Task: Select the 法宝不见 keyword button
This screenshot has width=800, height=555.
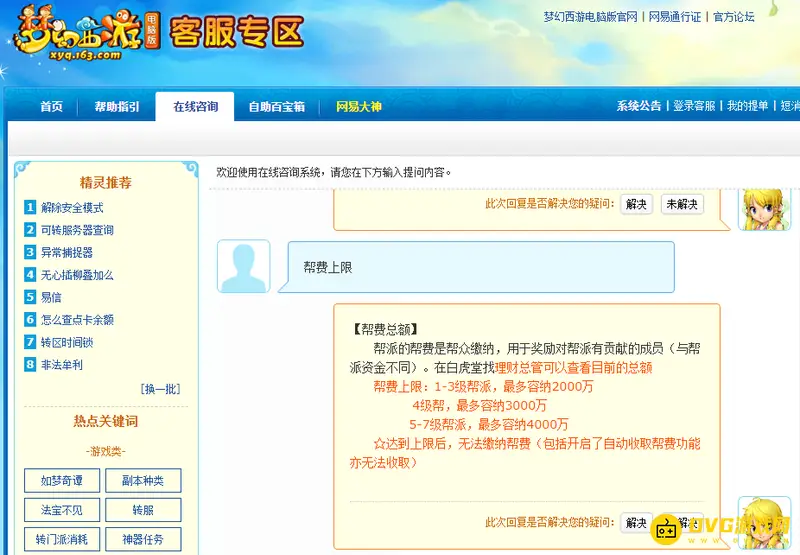Action: click(x=62, y=510)
